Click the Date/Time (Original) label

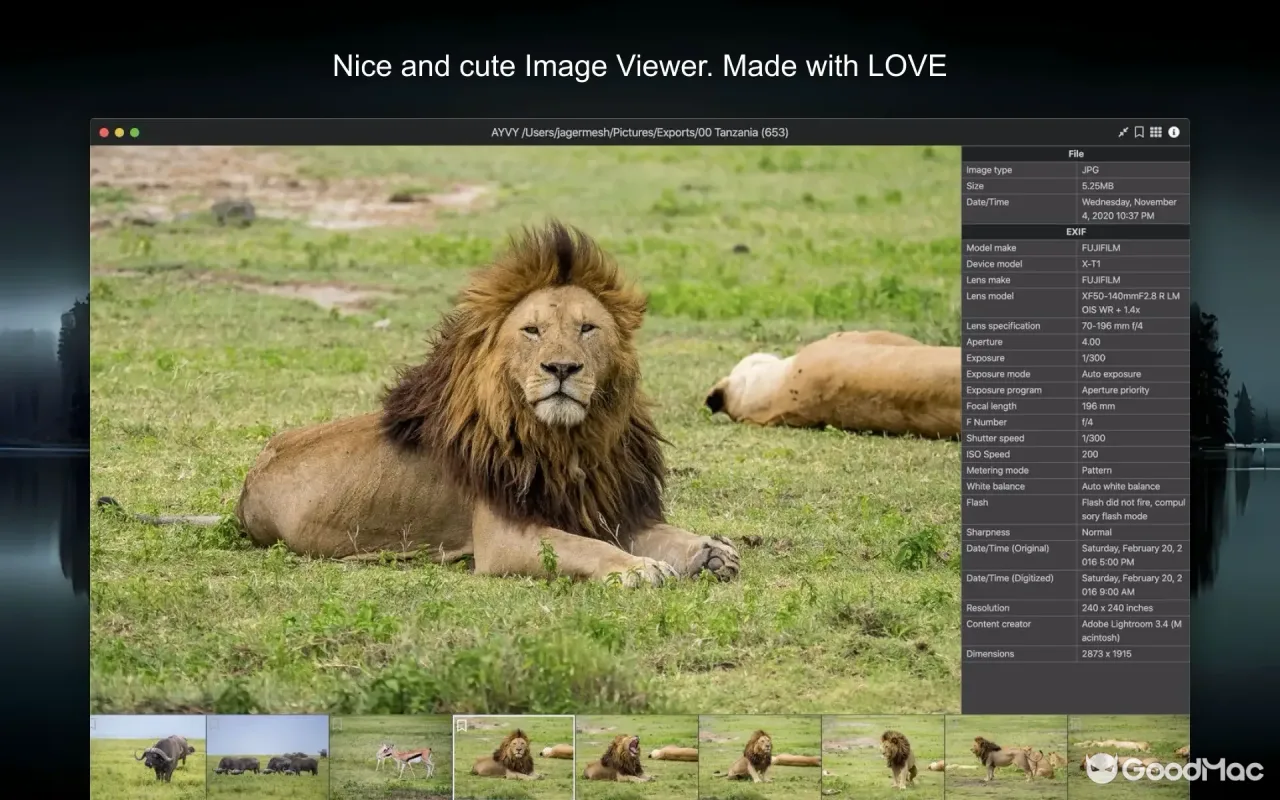[1006, 548]
